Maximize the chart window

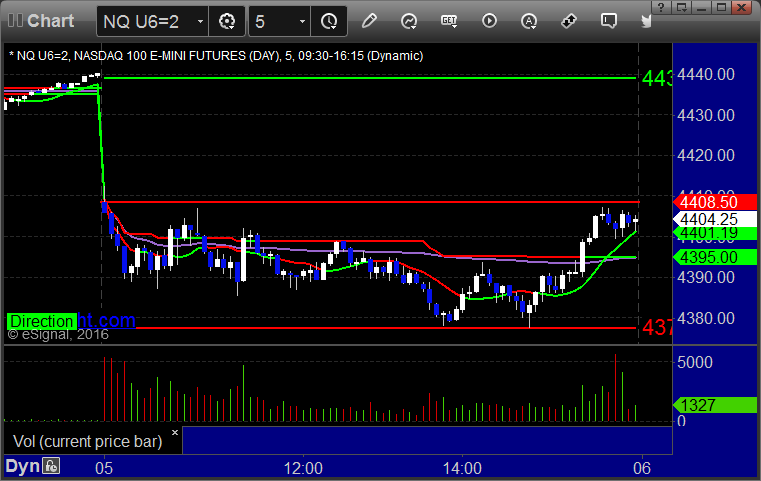click(722, 7)
